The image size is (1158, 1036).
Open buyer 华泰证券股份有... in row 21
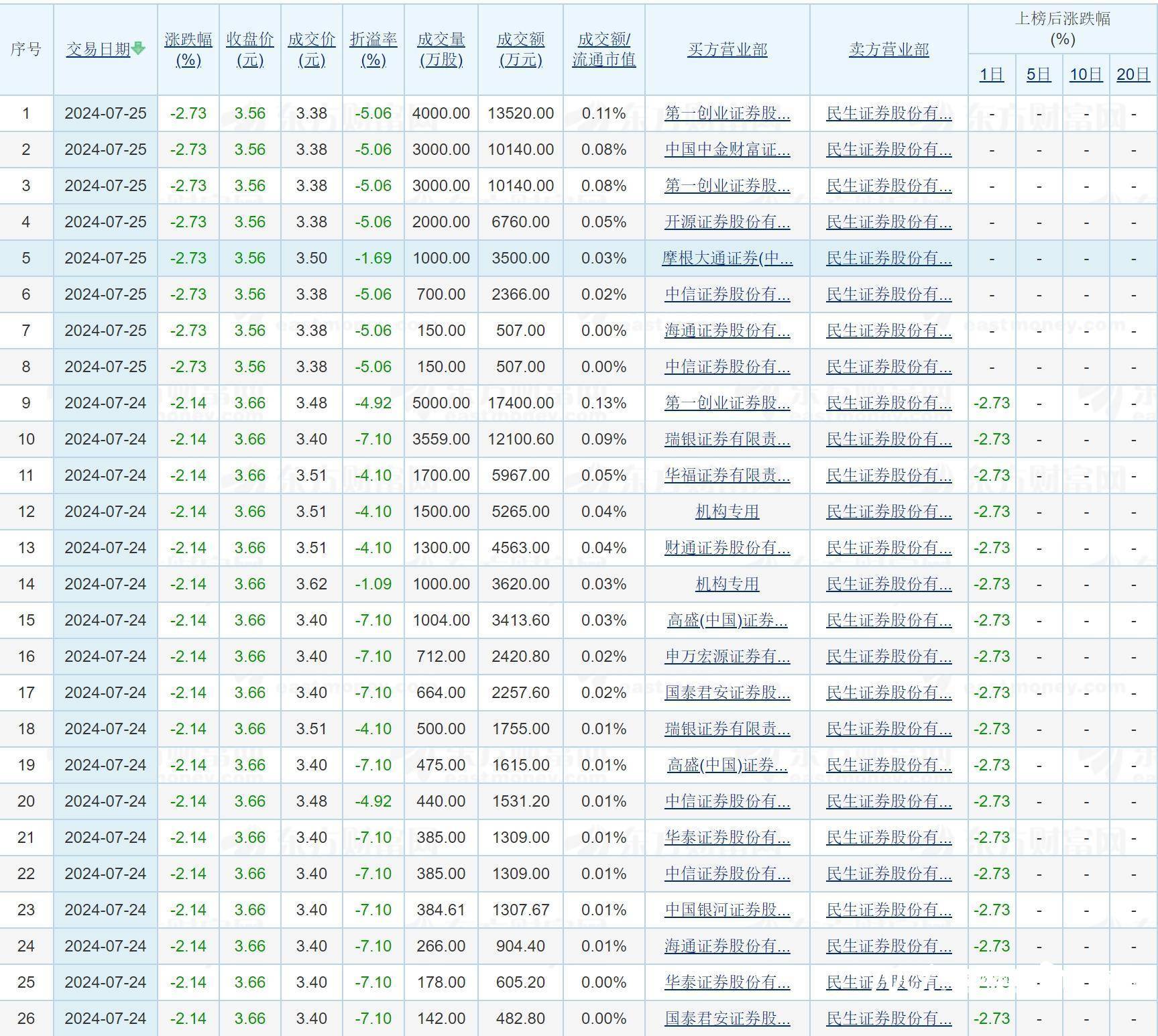point(728,838)
